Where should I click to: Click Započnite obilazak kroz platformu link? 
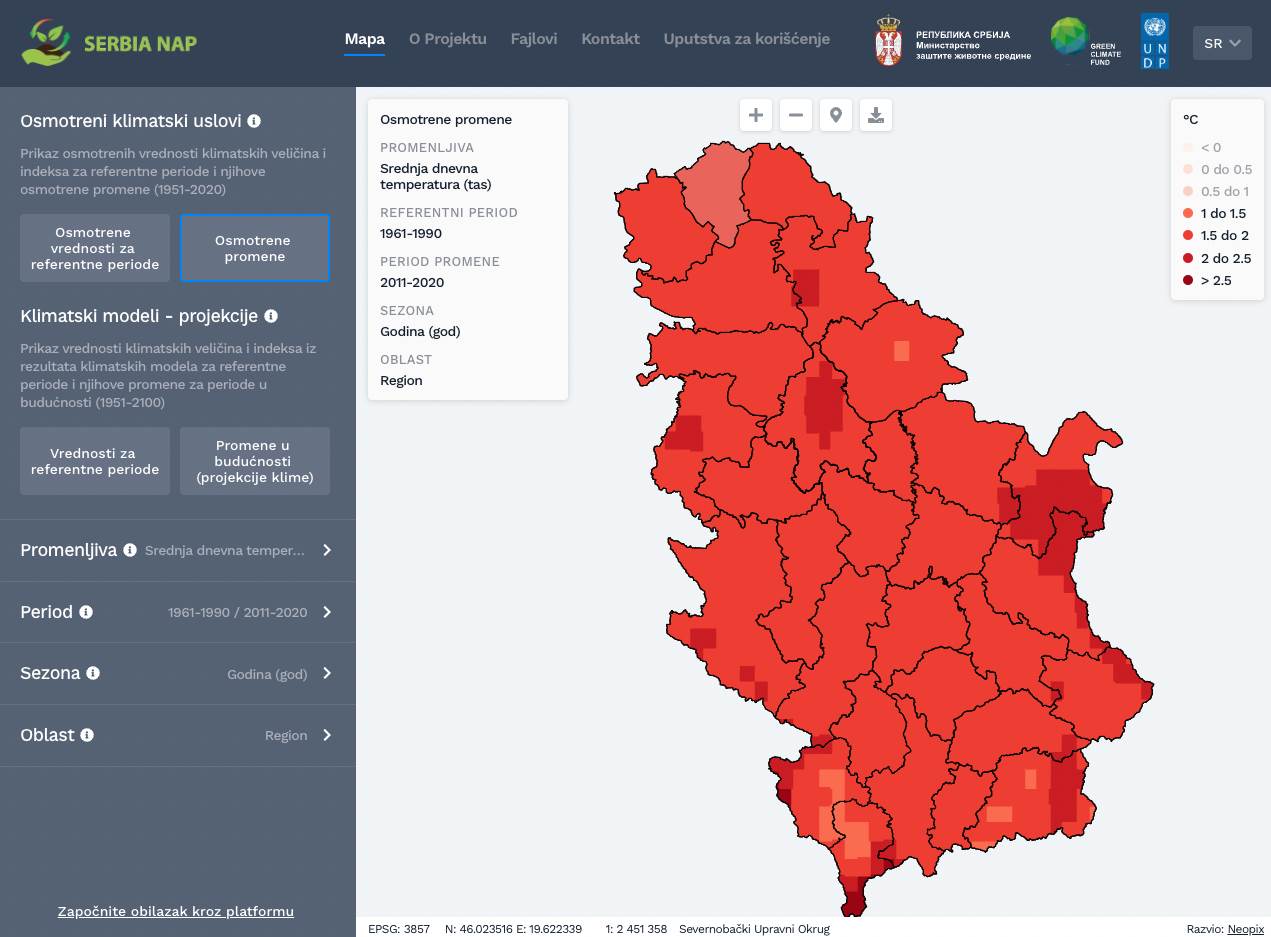176,911
